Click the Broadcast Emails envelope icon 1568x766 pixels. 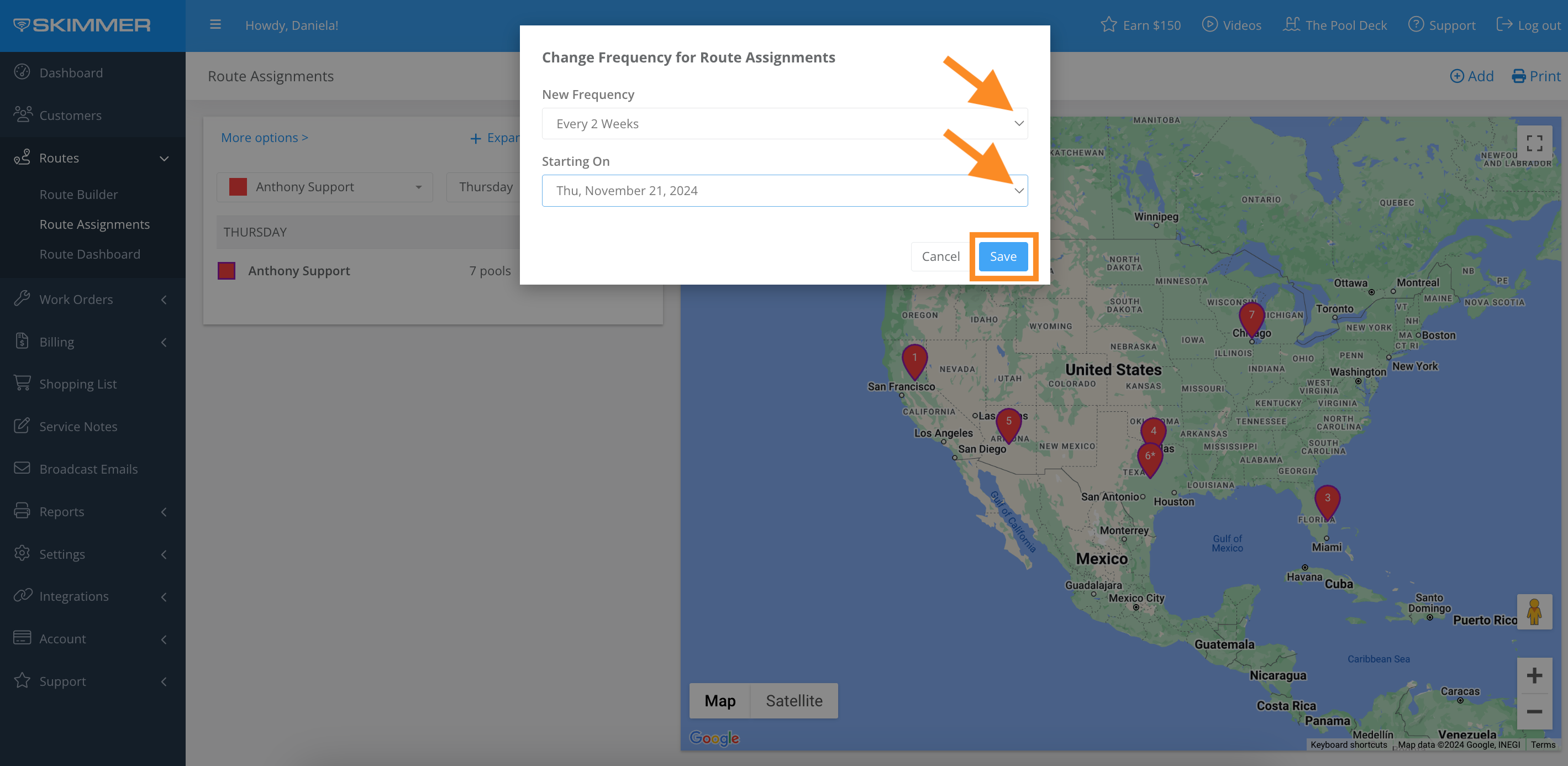pyautogui.click(x=22, y=468)
